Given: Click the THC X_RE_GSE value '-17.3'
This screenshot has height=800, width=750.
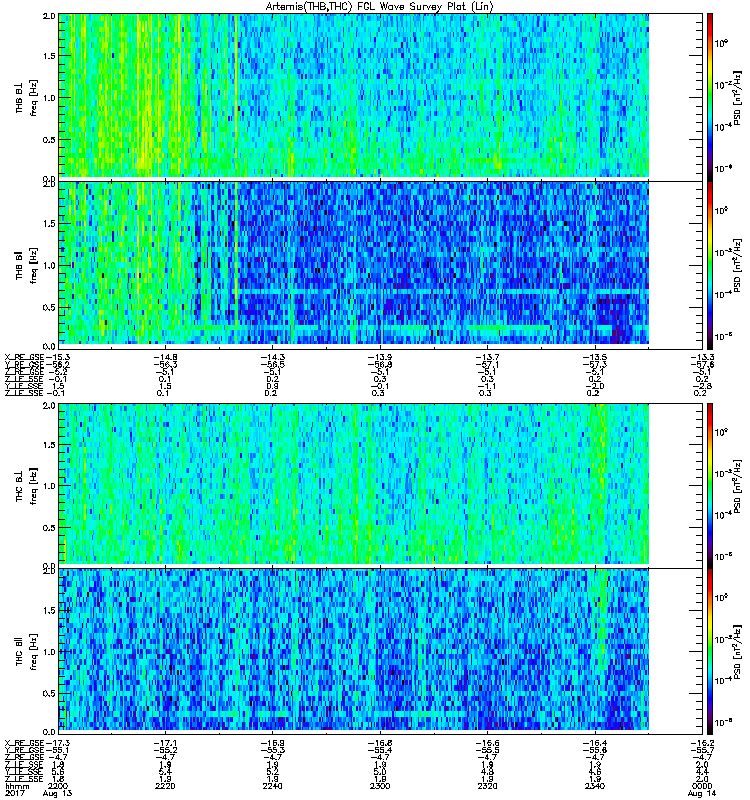Looking at the screenshot, I should [57, 743].
